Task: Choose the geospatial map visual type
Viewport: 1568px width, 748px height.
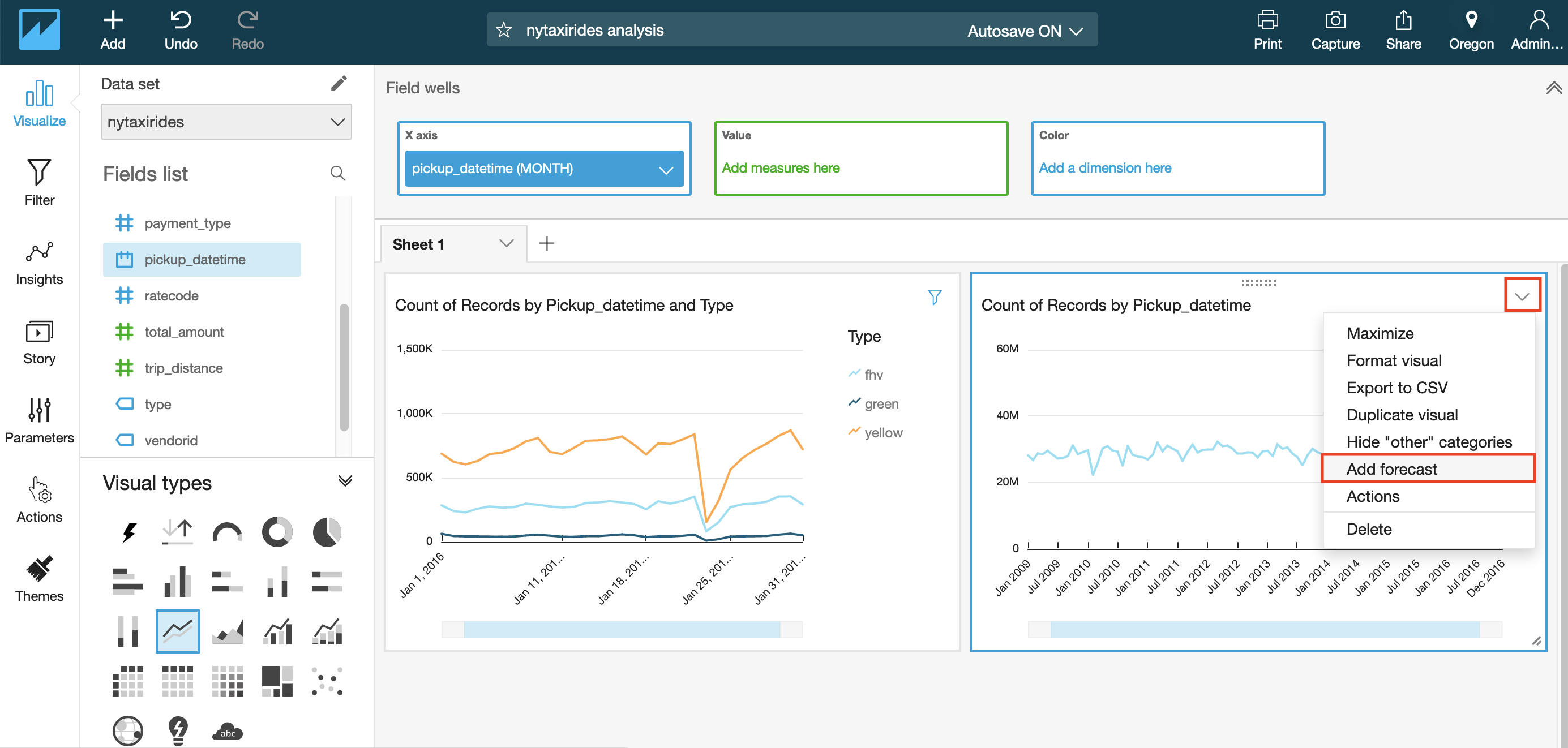Action: 128,730
